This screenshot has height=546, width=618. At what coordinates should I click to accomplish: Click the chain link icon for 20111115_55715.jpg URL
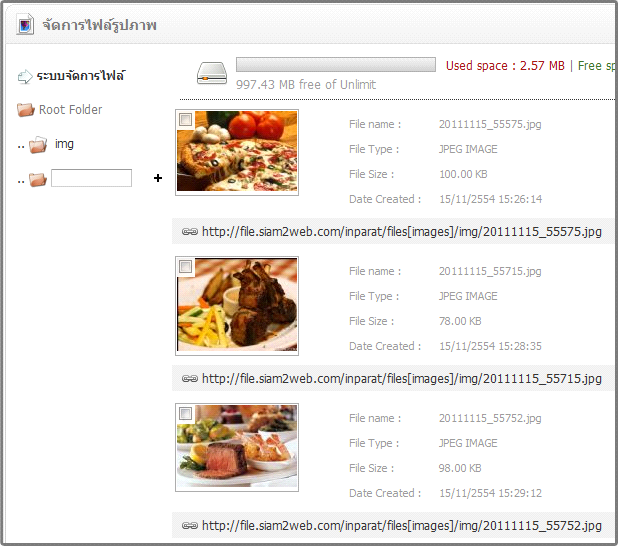click(x=190, y=379)
